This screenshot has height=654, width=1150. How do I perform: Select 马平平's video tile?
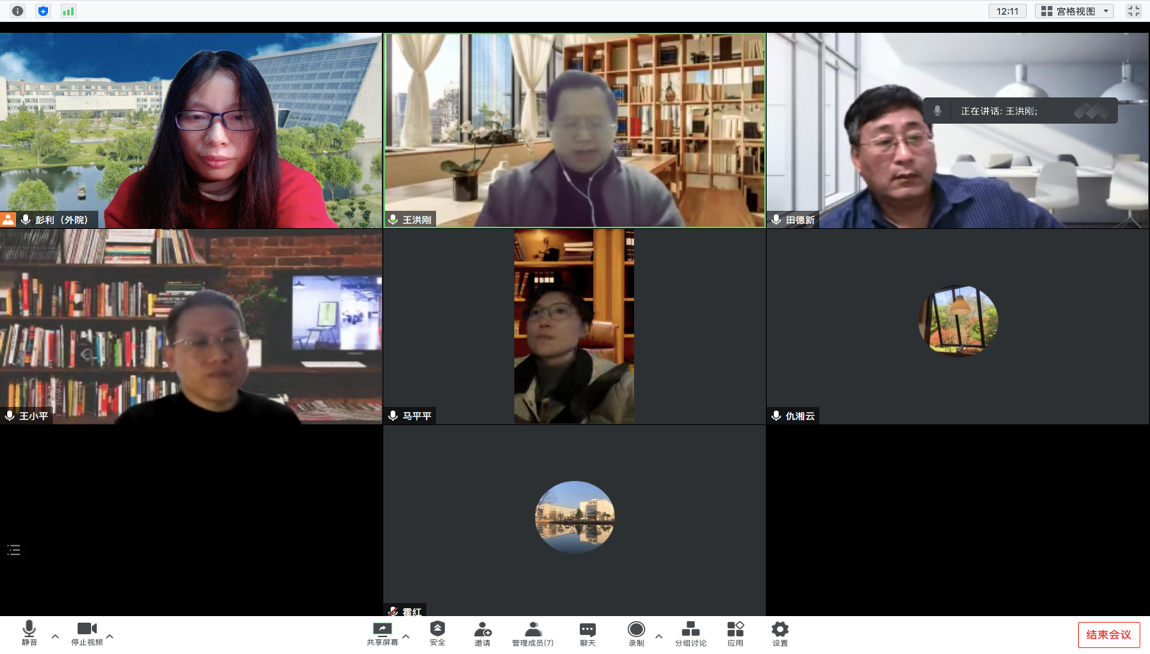[574, 326]
